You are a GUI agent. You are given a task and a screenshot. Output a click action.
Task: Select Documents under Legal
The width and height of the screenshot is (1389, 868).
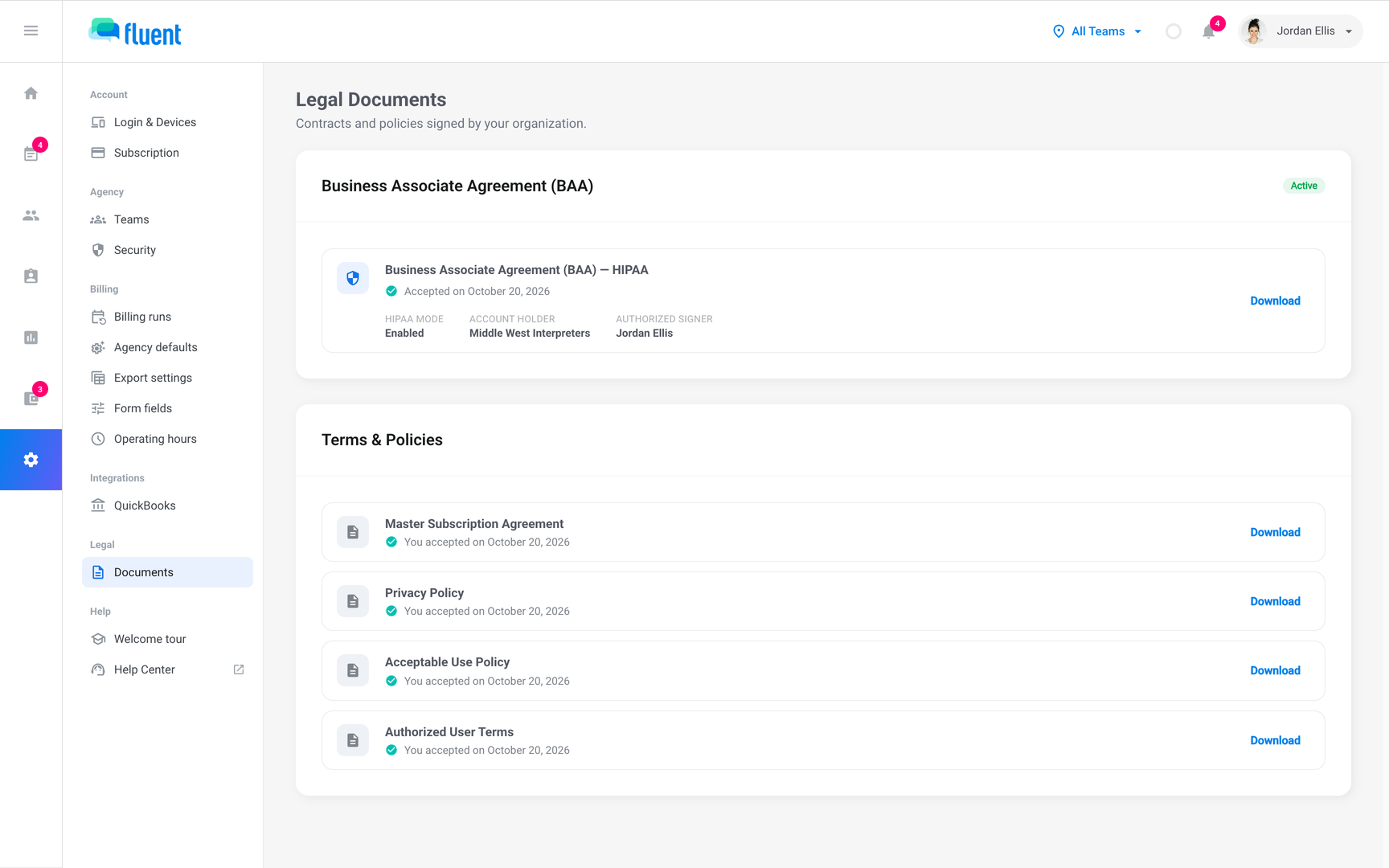167,572
